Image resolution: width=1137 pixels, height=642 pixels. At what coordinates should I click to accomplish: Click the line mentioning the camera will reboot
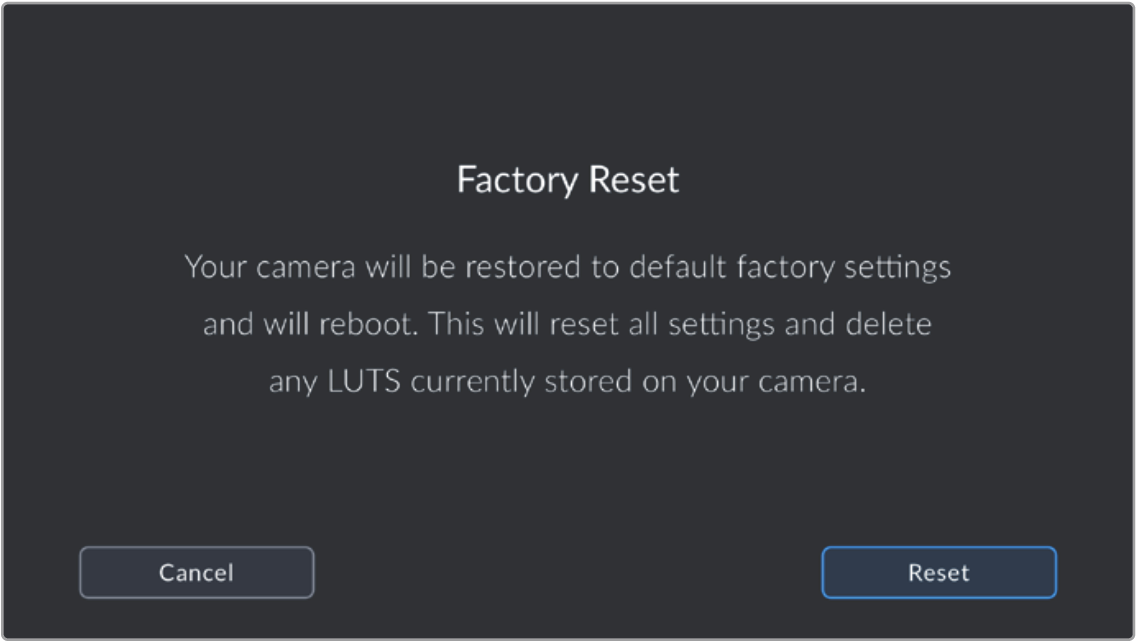tap(568, 326)
